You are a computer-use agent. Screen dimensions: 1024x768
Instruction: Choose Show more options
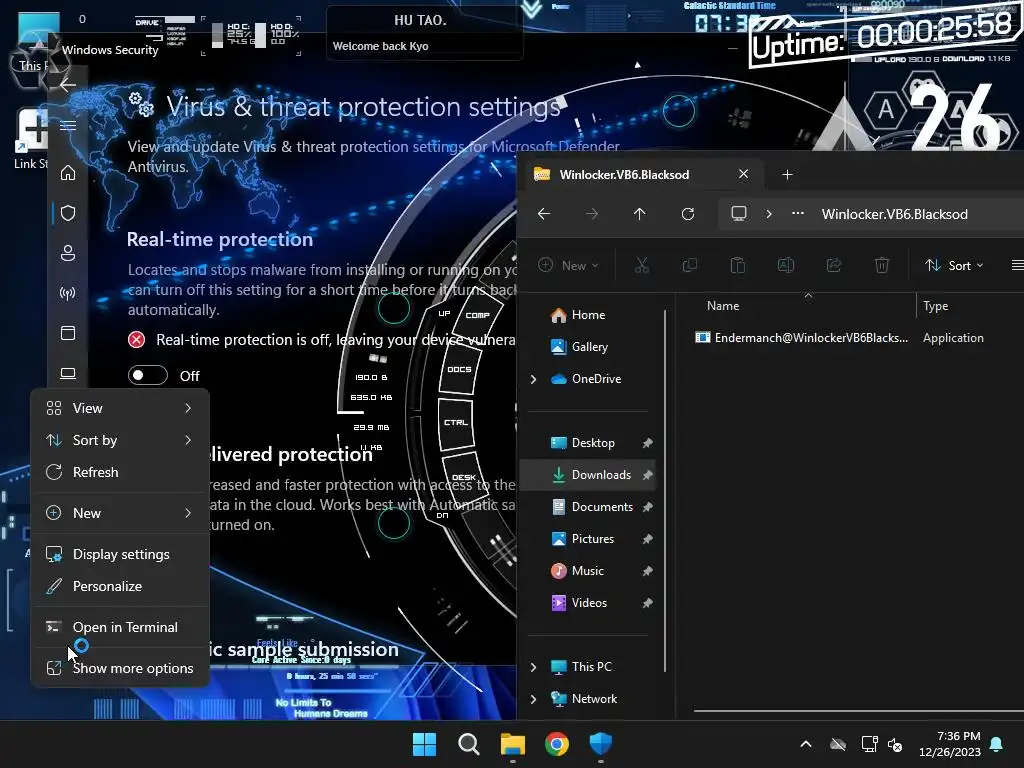120,668
